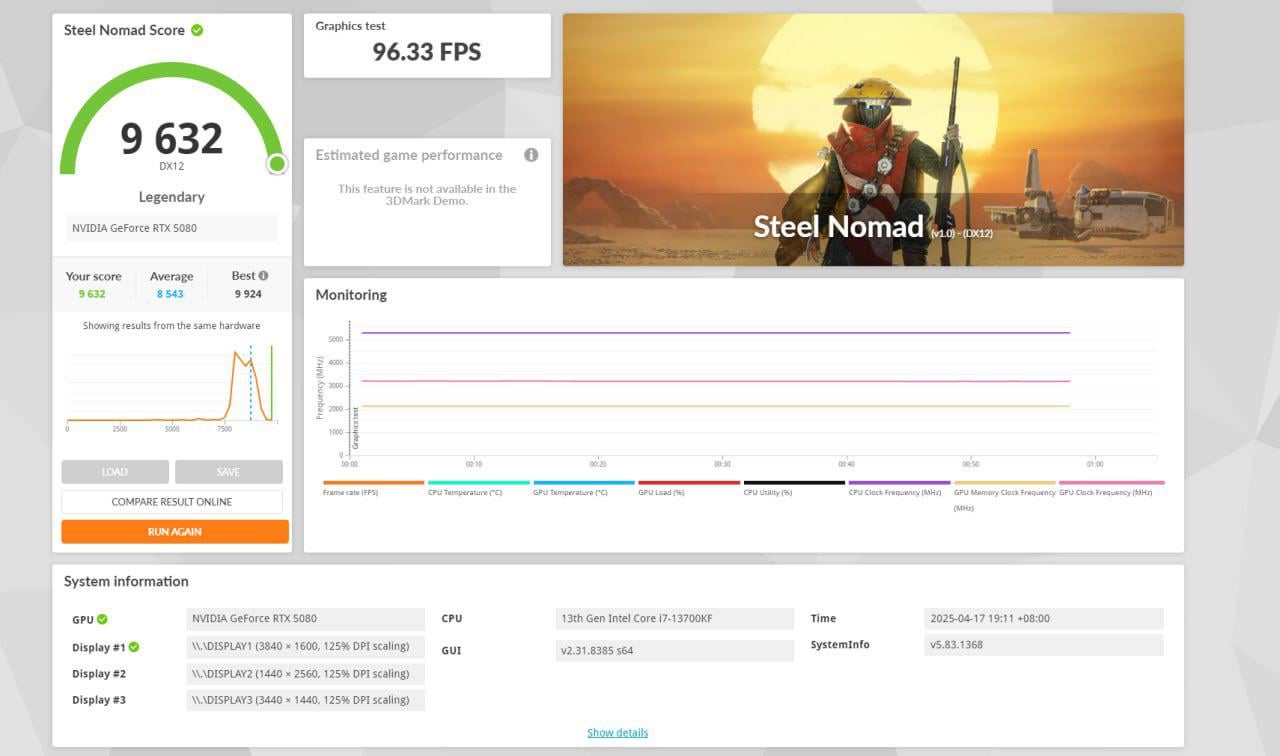Open COMPARE RESULT ONLINE
The image size is (1280, 756).
172,502
